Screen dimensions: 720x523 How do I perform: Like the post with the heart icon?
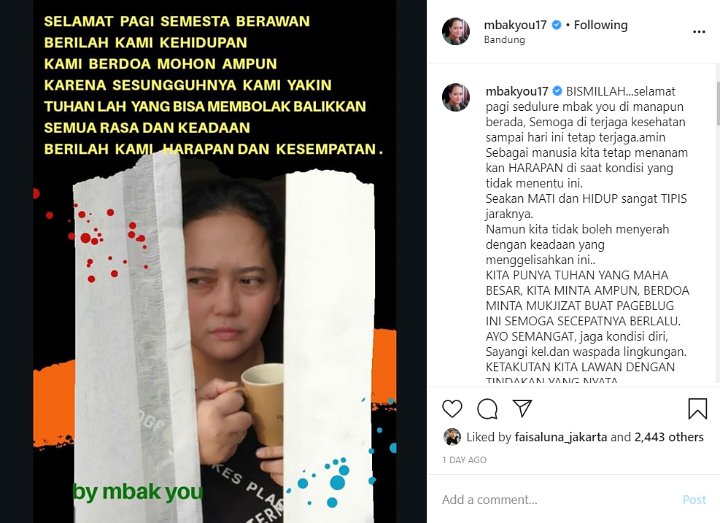pyautogui.click(x=452, y=408)
